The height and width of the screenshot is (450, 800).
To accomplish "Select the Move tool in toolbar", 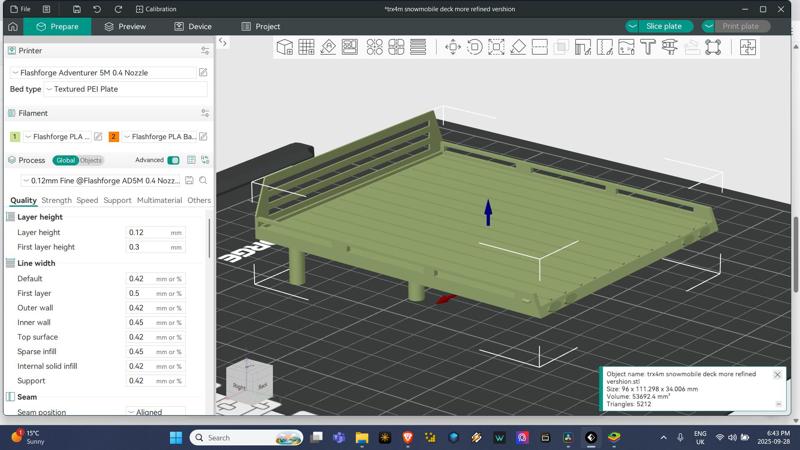I will coord(452,47).
